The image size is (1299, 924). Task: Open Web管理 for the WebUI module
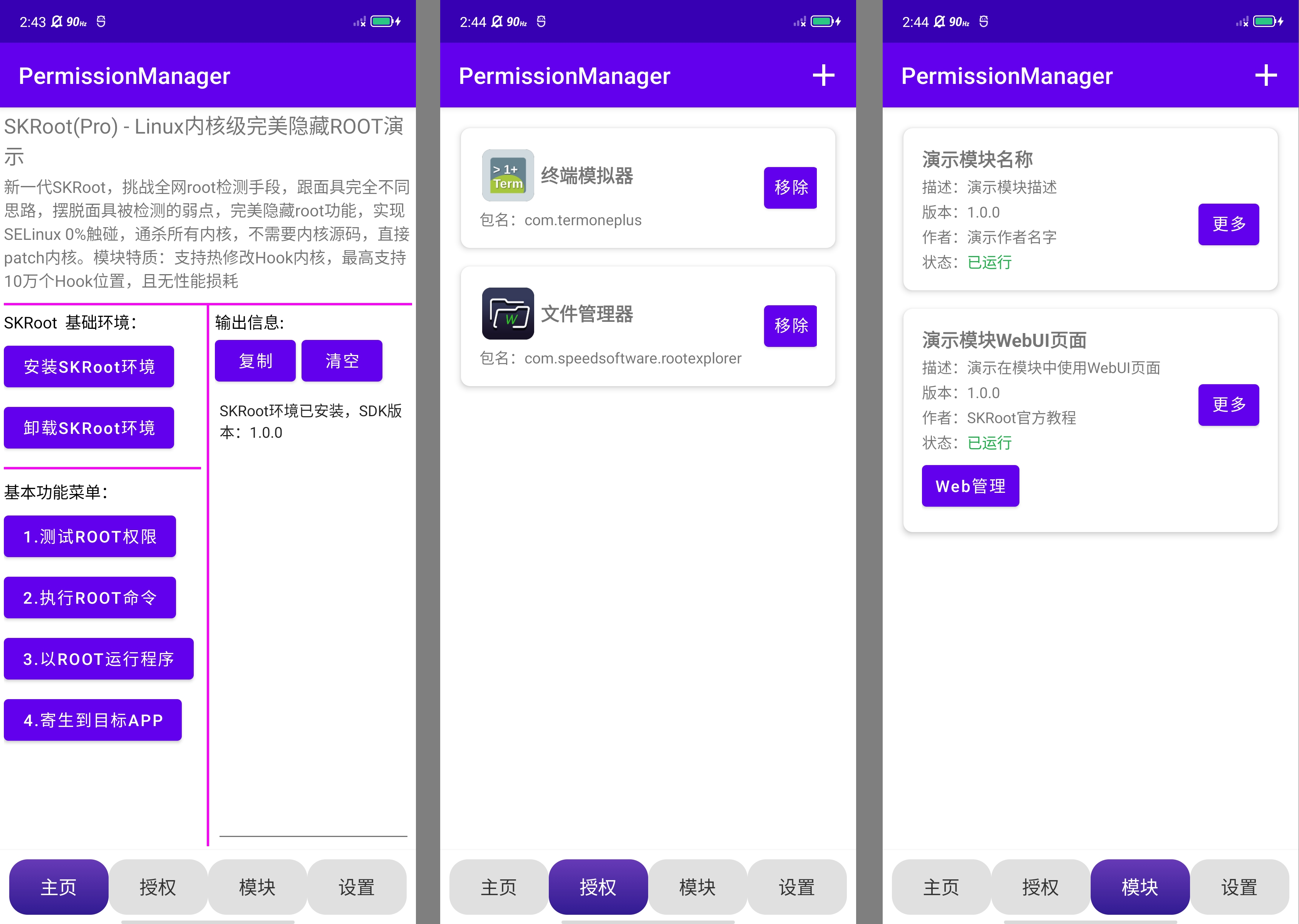[x=970, y=486]
